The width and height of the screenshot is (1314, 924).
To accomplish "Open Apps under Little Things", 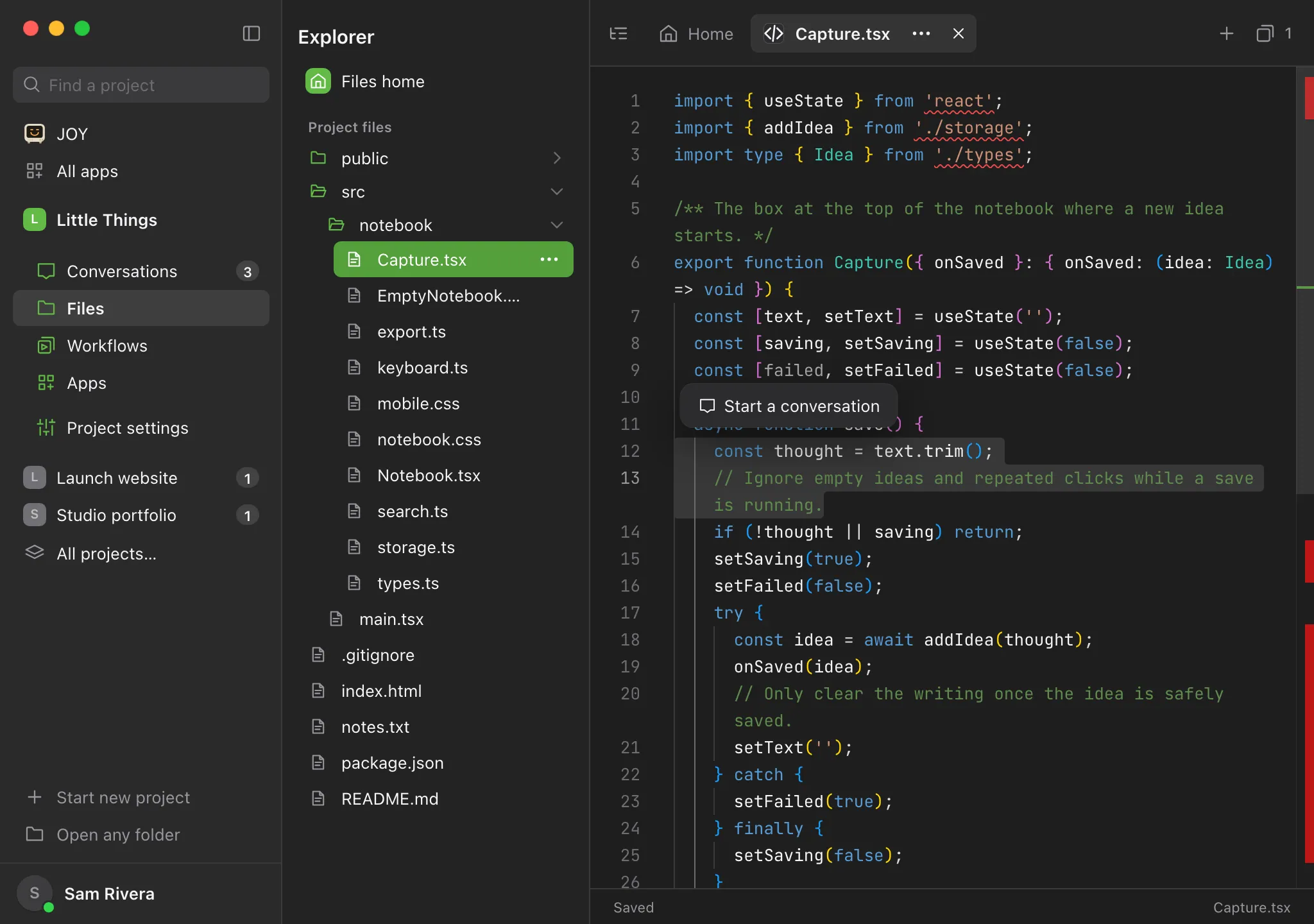I will click(x=141, y=382).
